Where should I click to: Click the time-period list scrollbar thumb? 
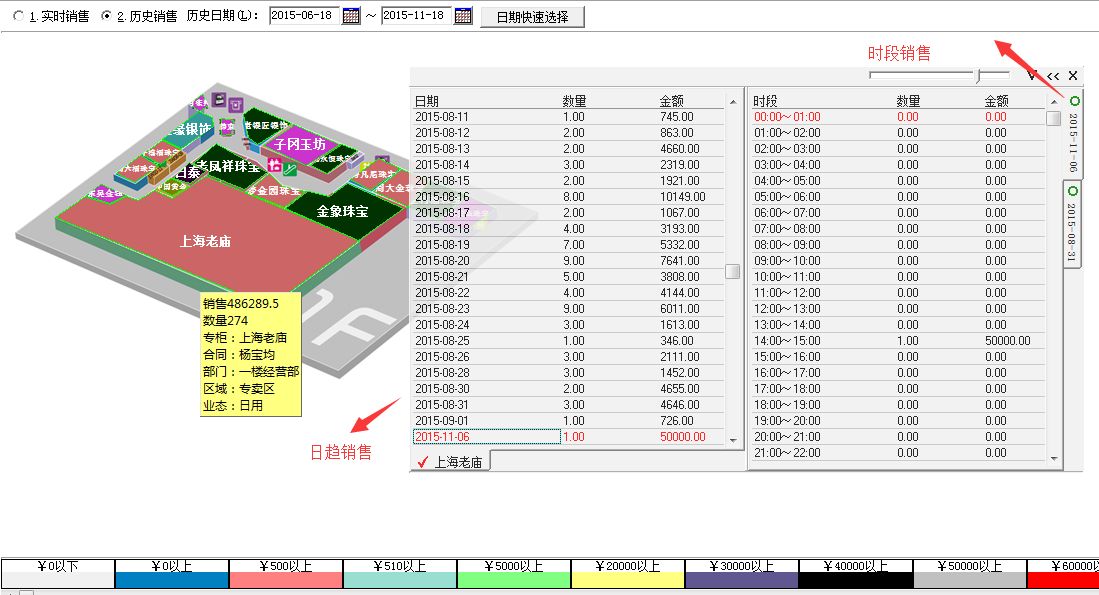[x=1053, y=118]
